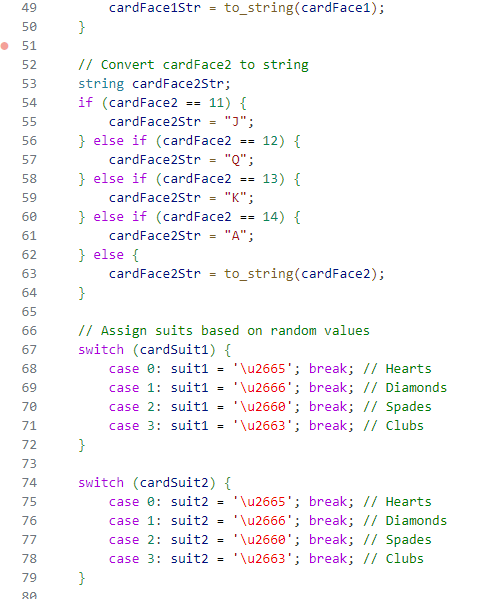Click the string literal "J" on line 55
This screenshot has width=478, height=599.
[235, 122]
